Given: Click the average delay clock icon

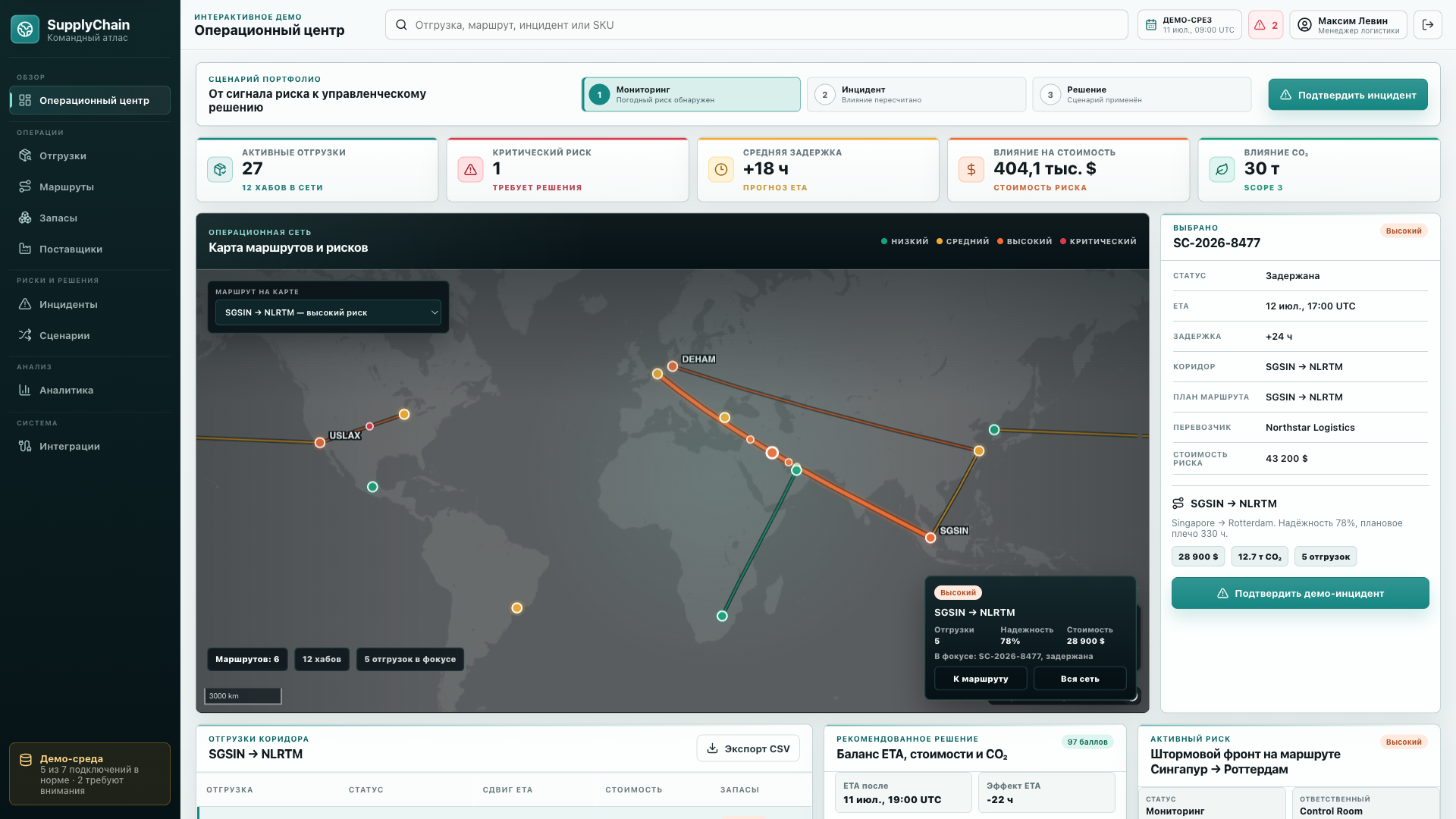Looking at the screenshot, I should point(720,169).
